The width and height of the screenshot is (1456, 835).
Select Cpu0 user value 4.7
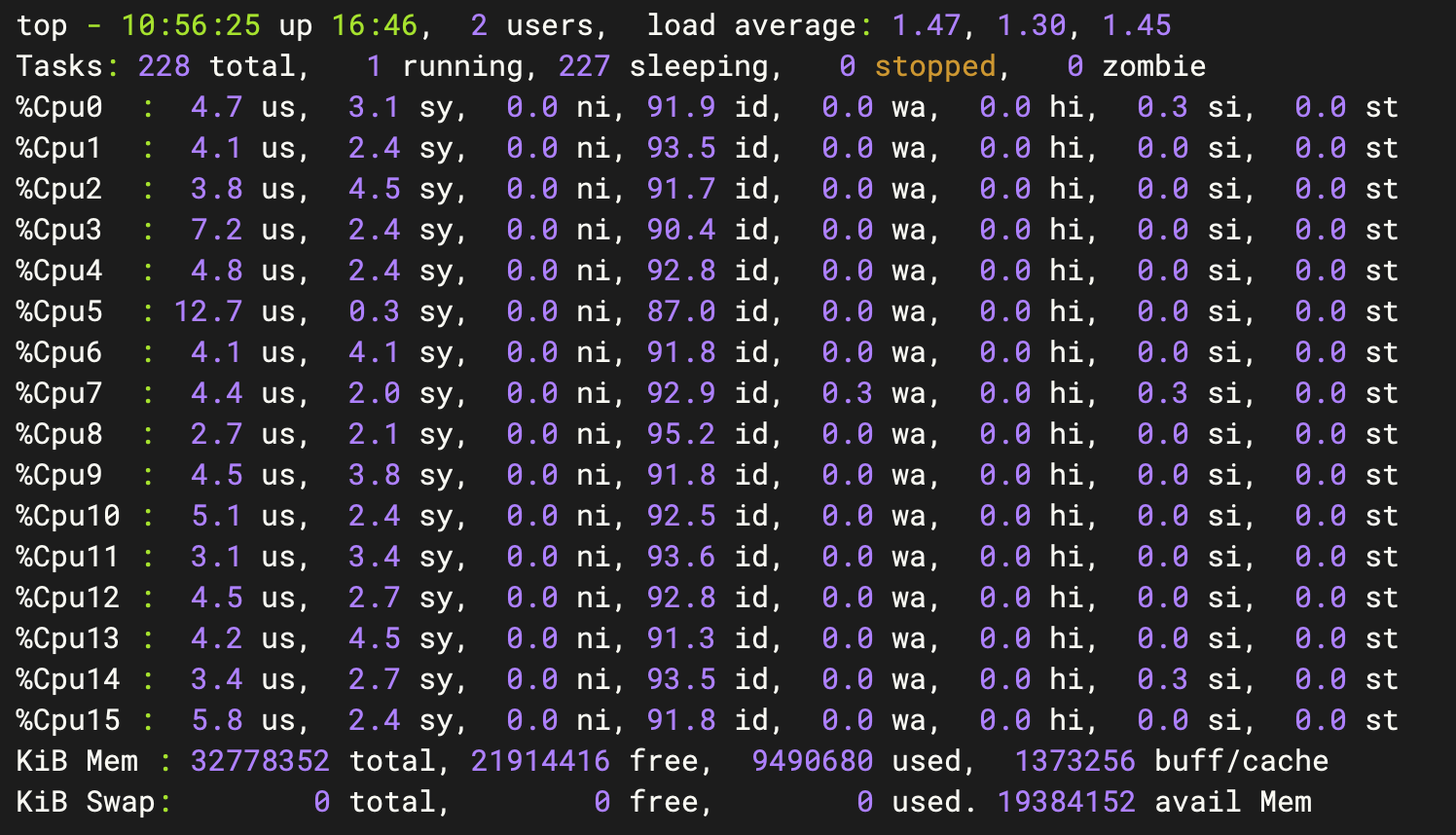[217, 107]
